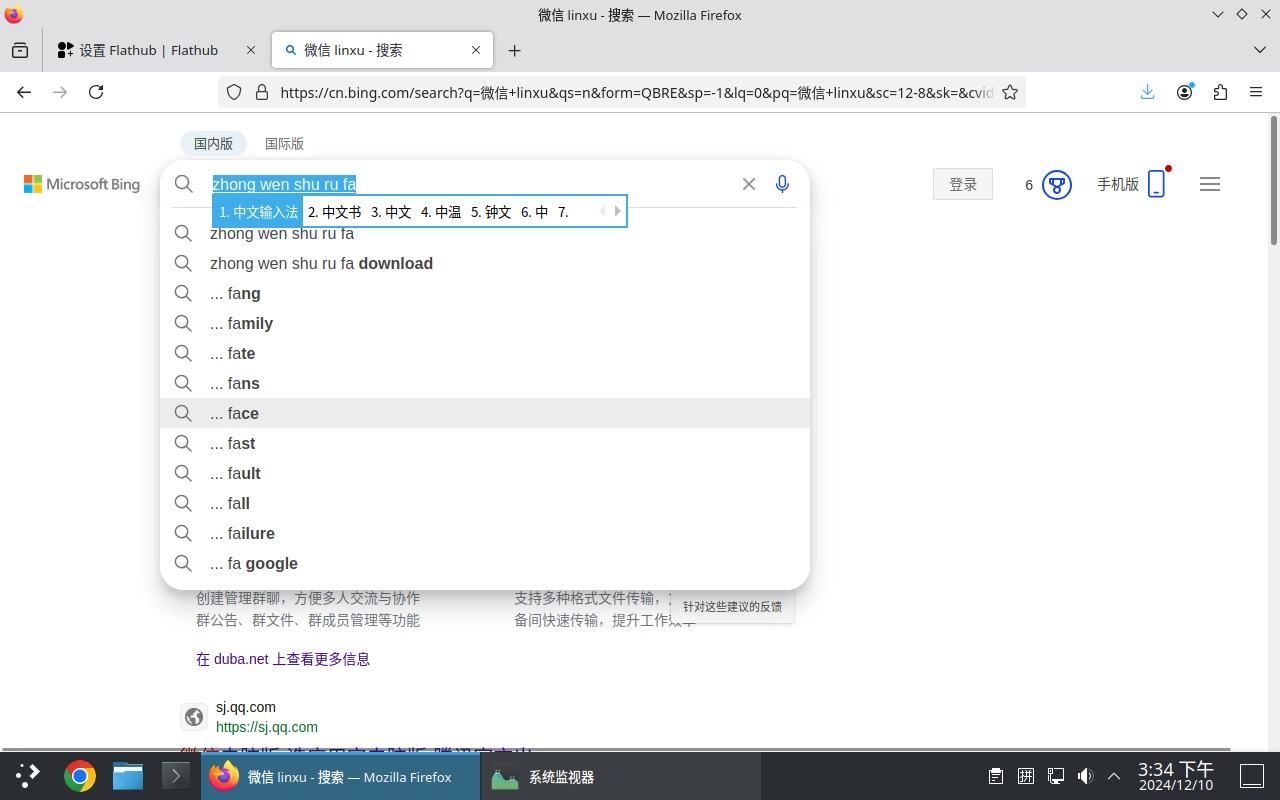
Task: Pick the fault suggestion
Action: tap(485, 473)
